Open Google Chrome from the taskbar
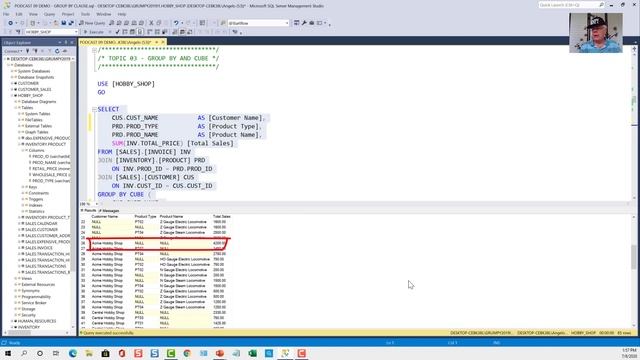 [187, 353]
